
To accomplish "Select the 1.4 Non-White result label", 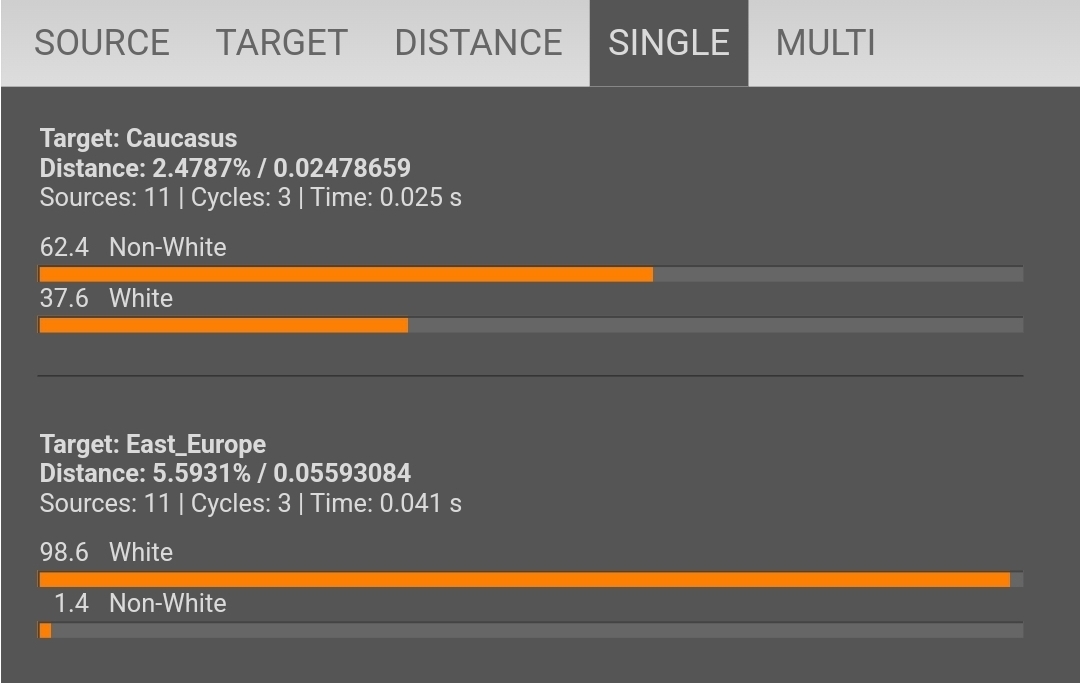I will (x=140, y=603).
